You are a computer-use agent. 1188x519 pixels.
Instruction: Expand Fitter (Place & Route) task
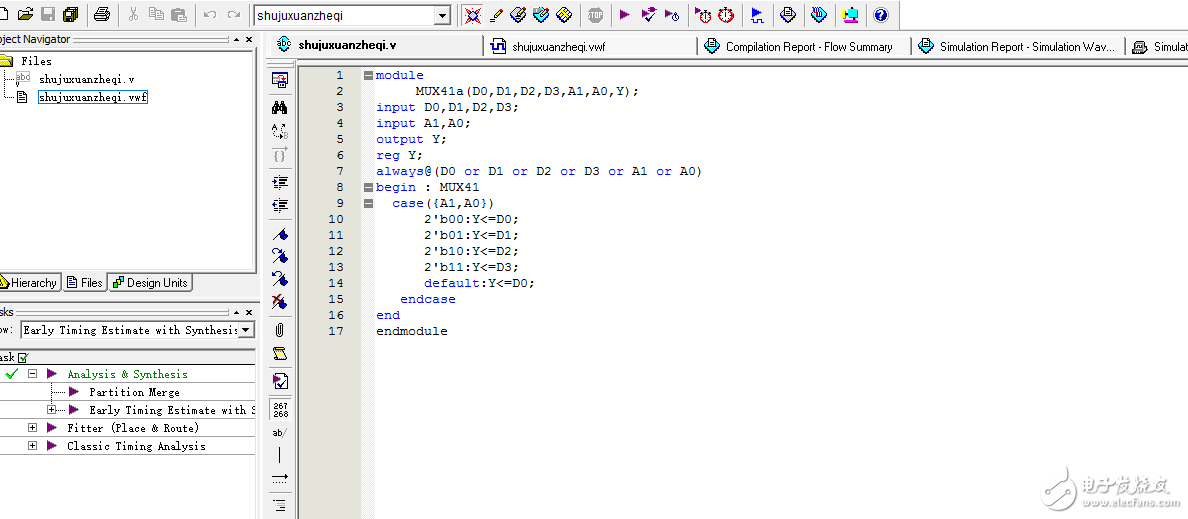click(33, 428)
